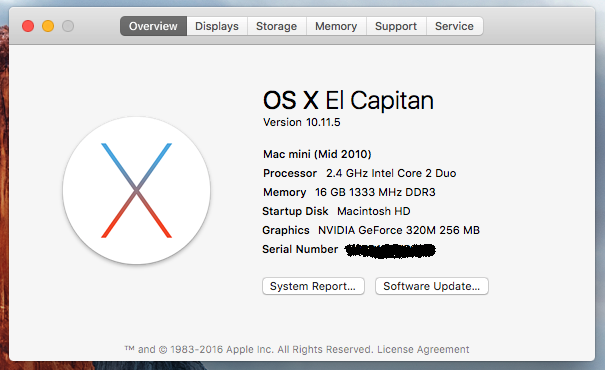Click the Apple Inc. copyright notice text

(249, 350)
